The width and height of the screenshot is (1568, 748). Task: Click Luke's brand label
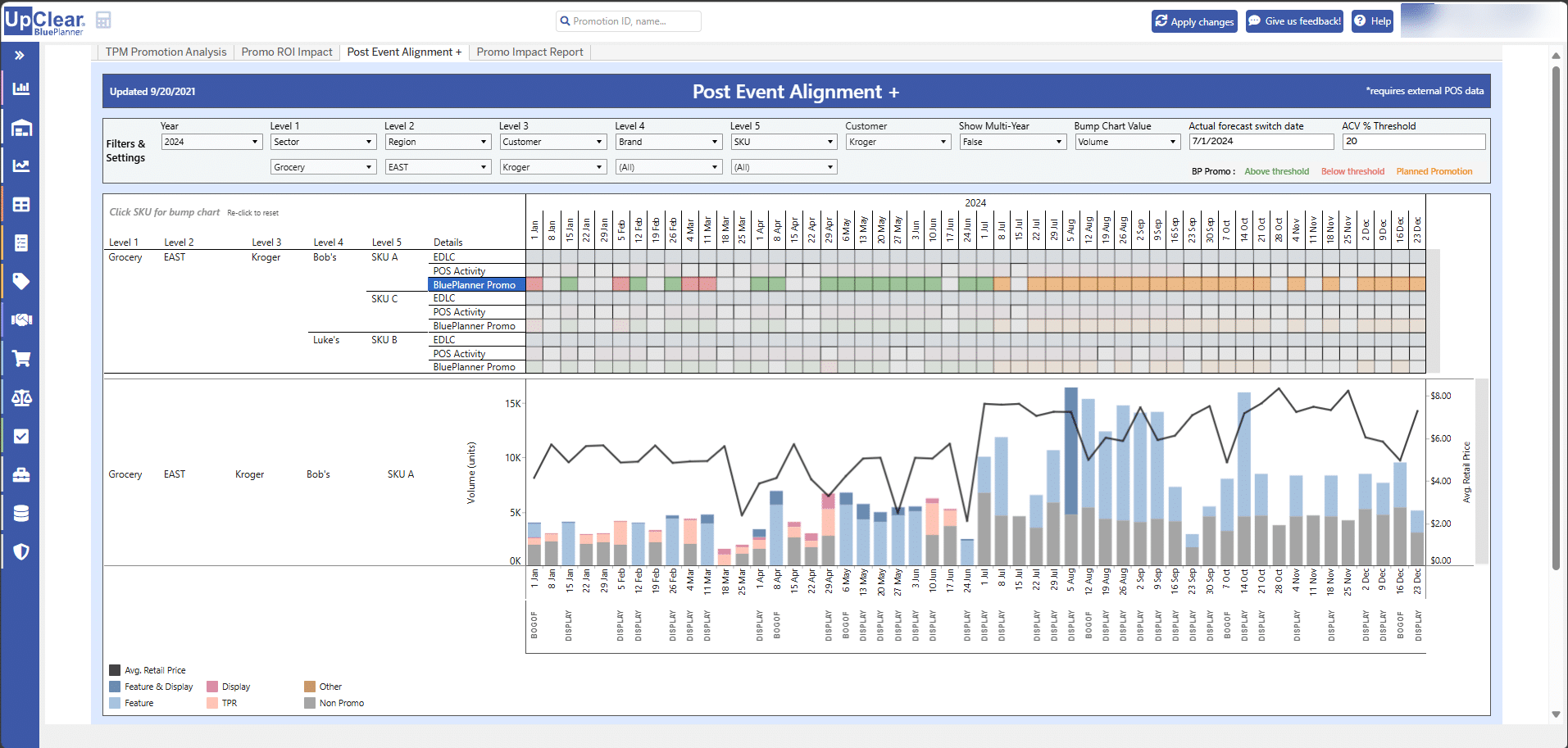pyautogui.click(x=326, y=340)
